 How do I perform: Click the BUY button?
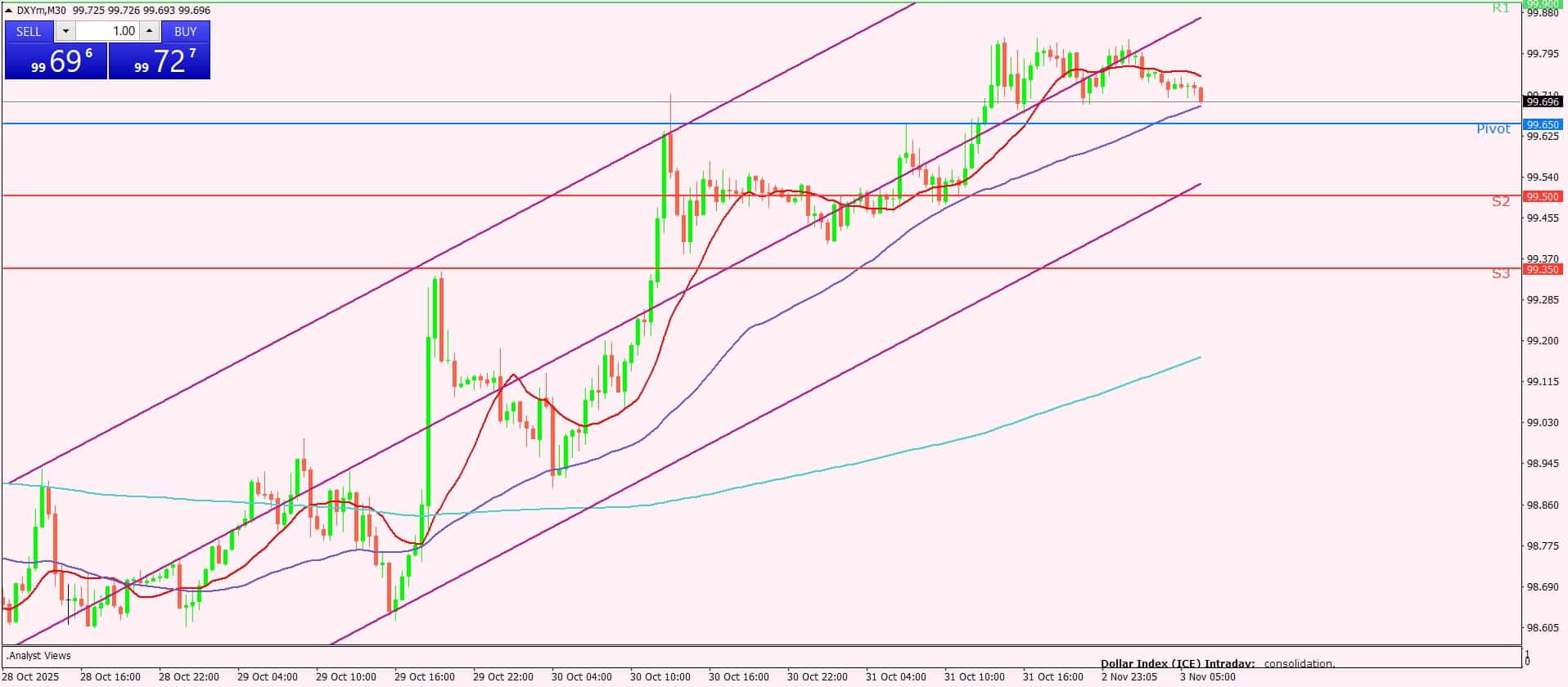[186, 31]
